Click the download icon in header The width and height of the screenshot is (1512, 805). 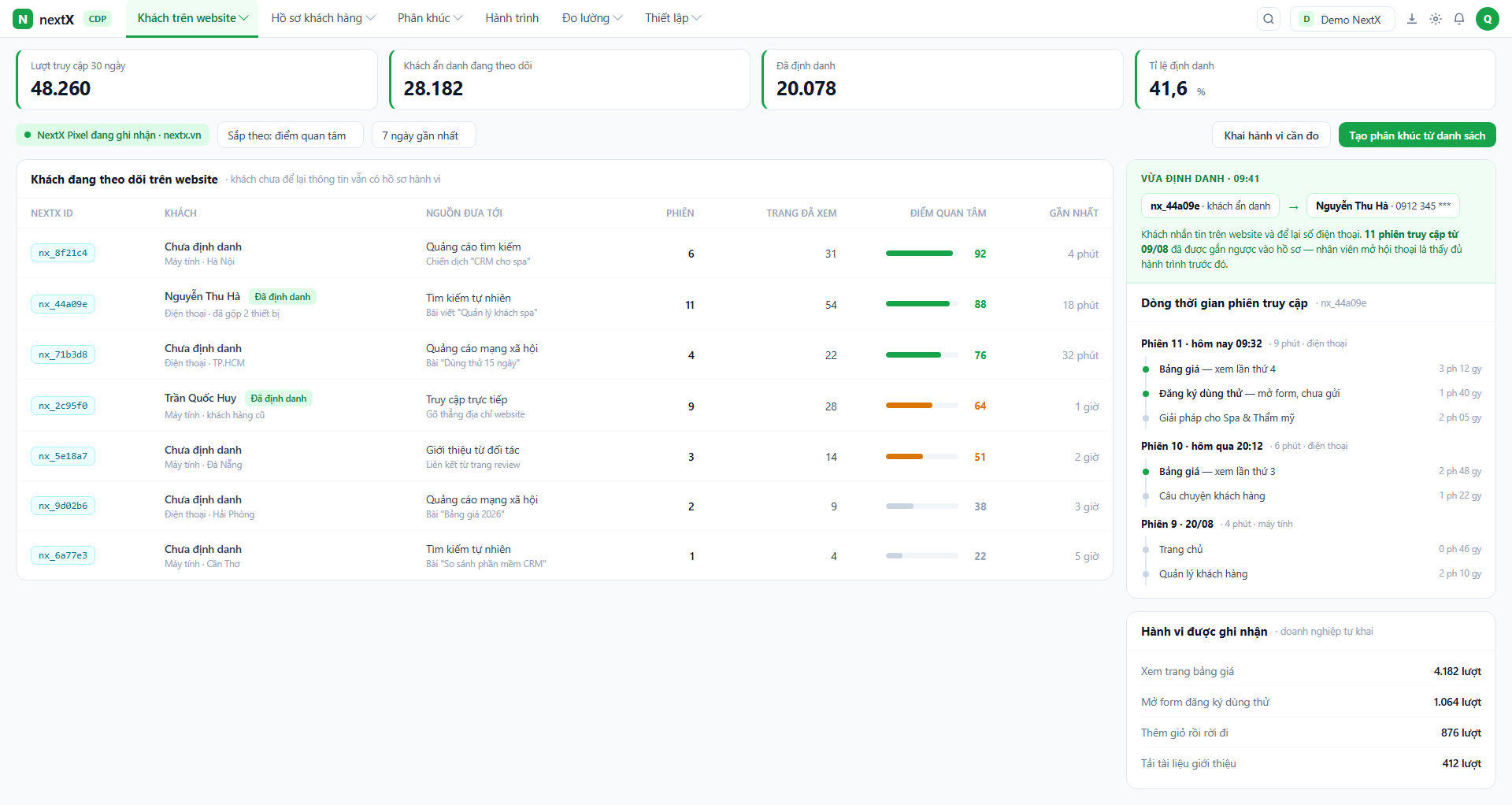[x=1412, y=19]
